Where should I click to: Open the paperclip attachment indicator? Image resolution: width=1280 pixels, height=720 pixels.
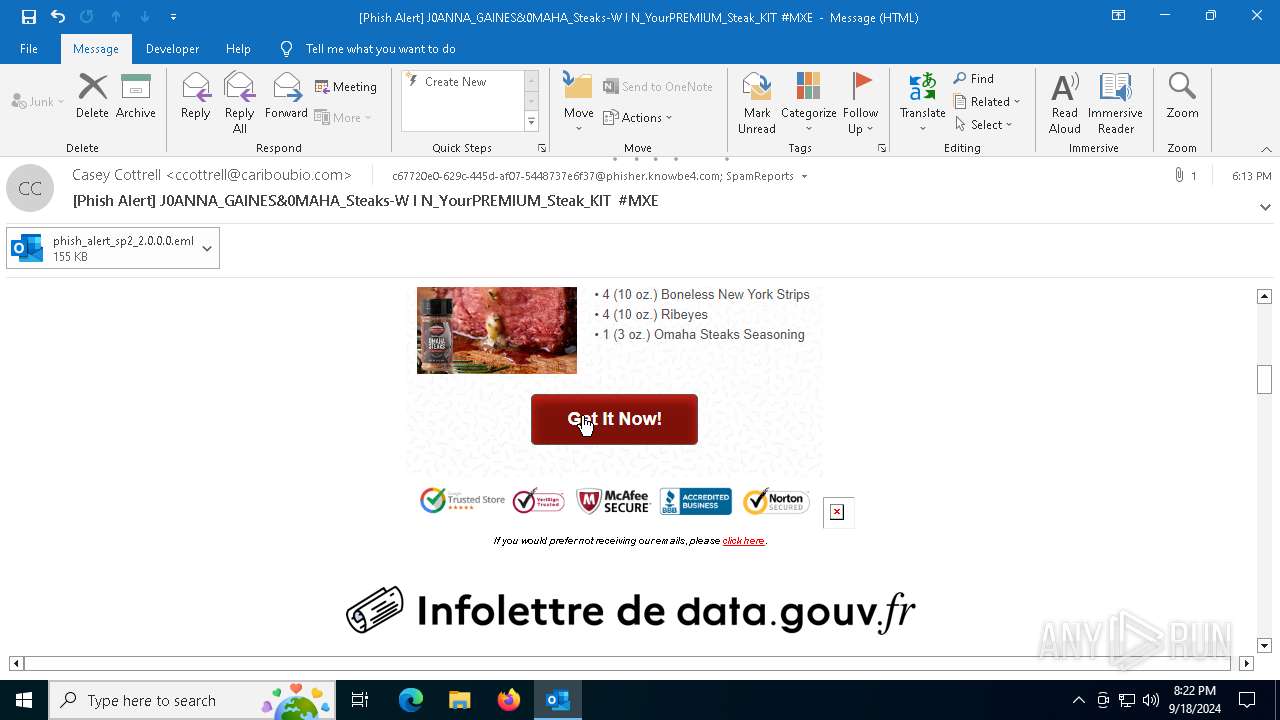point(1185,176)
